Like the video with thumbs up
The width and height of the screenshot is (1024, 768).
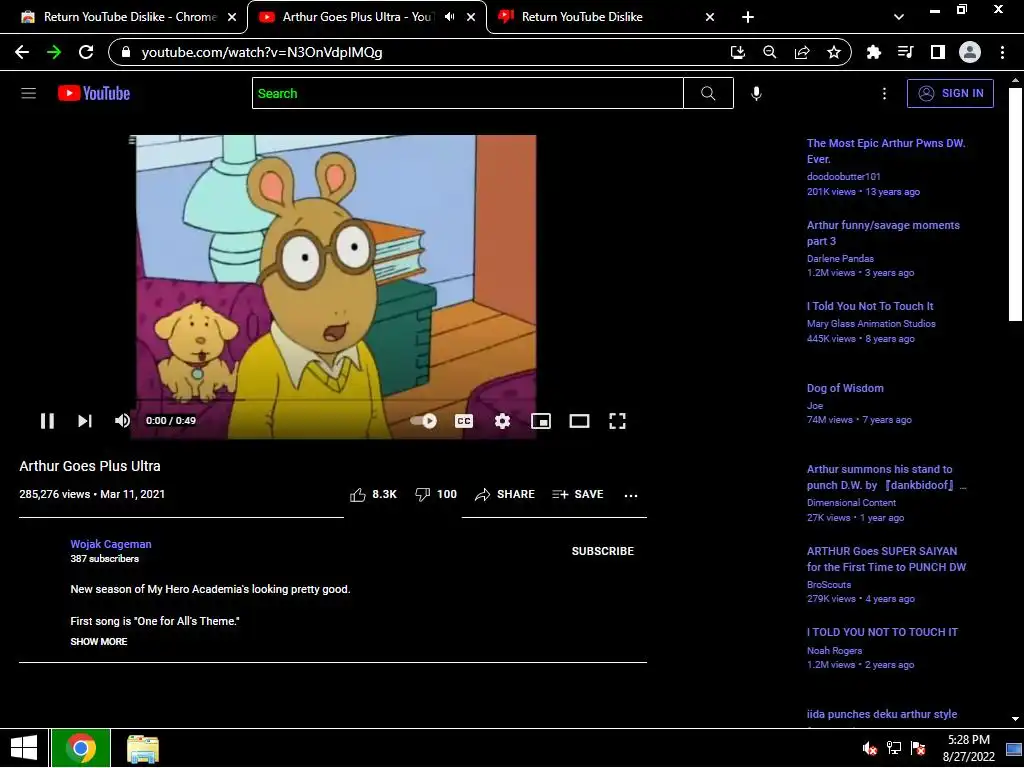click(373, 494)
